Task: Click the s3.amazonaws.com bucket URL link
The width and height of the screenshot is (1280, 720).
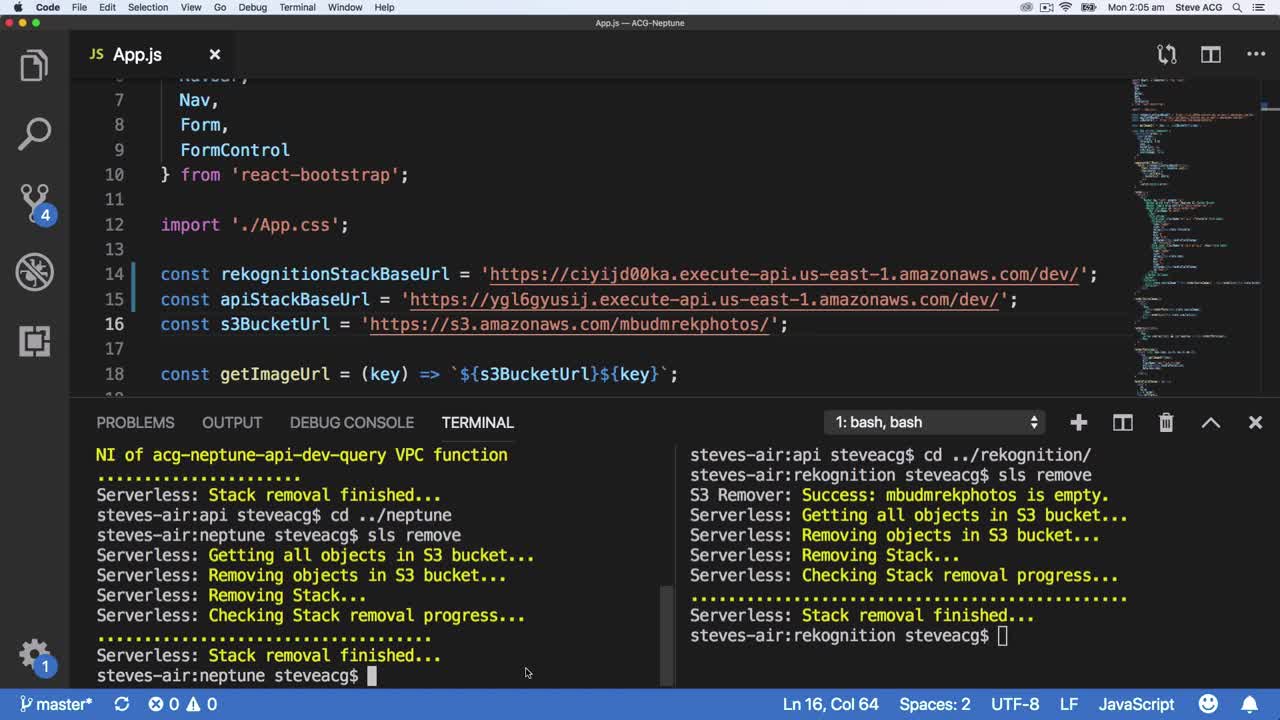Action: 569,324
